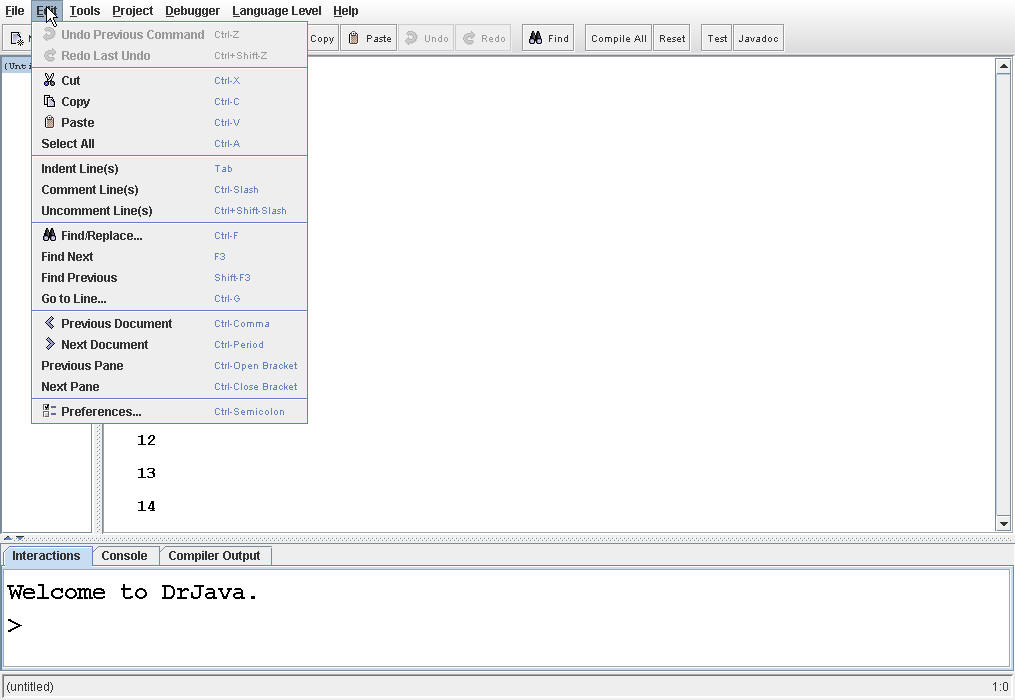The width and height of the screenshot is (1015, 700).
Task: Click the Welcome to DrJava. text
Action: [133, 592]
